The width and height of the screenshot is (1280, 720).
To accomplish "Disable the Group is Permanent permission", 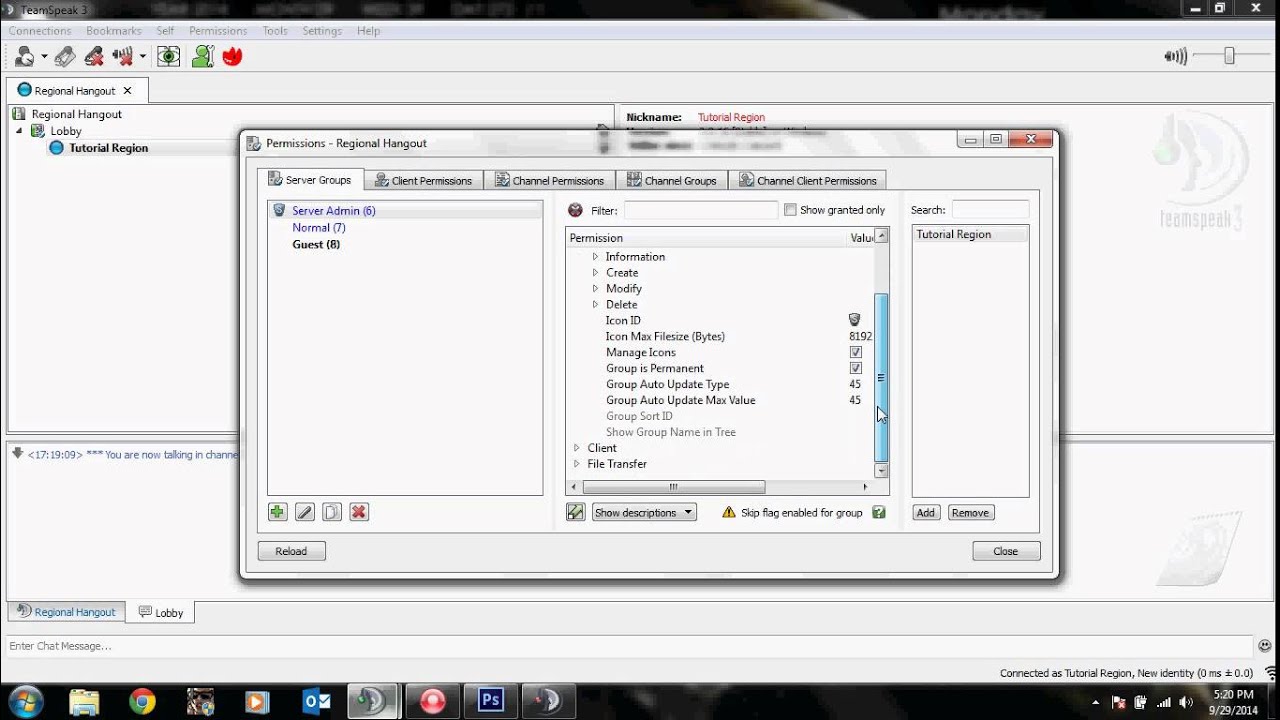I will (856, 368).
